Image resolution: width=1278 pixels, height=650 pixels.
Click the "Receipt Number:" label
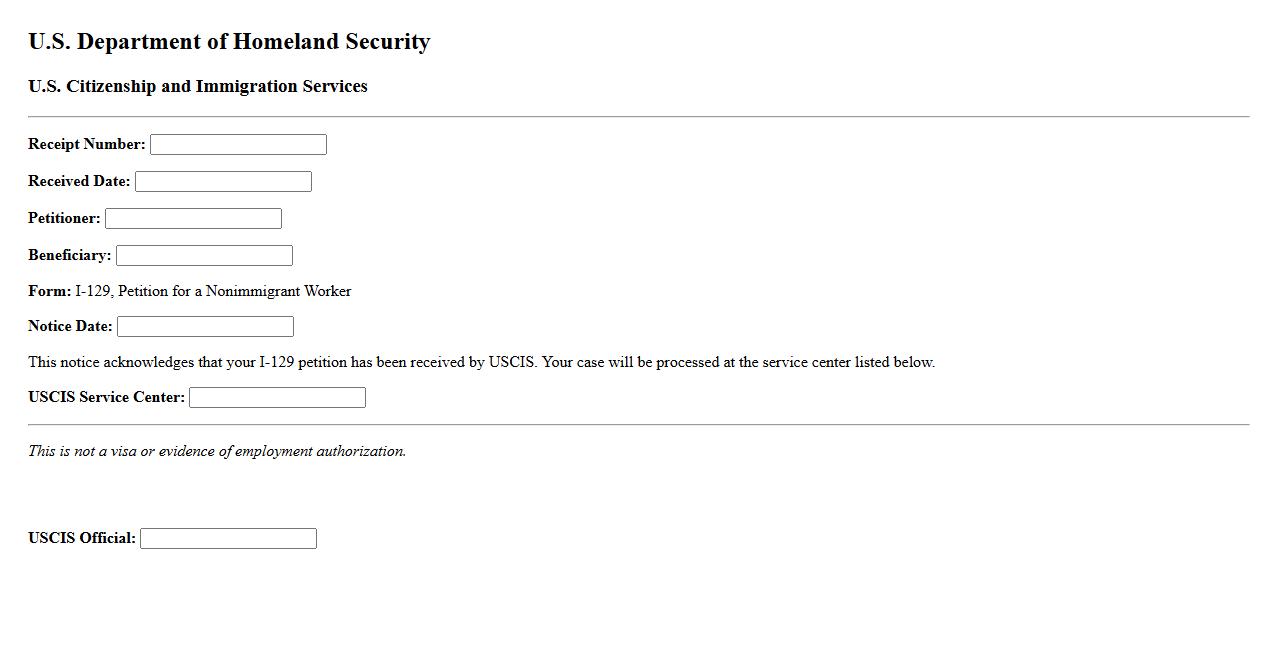point(87,145)
